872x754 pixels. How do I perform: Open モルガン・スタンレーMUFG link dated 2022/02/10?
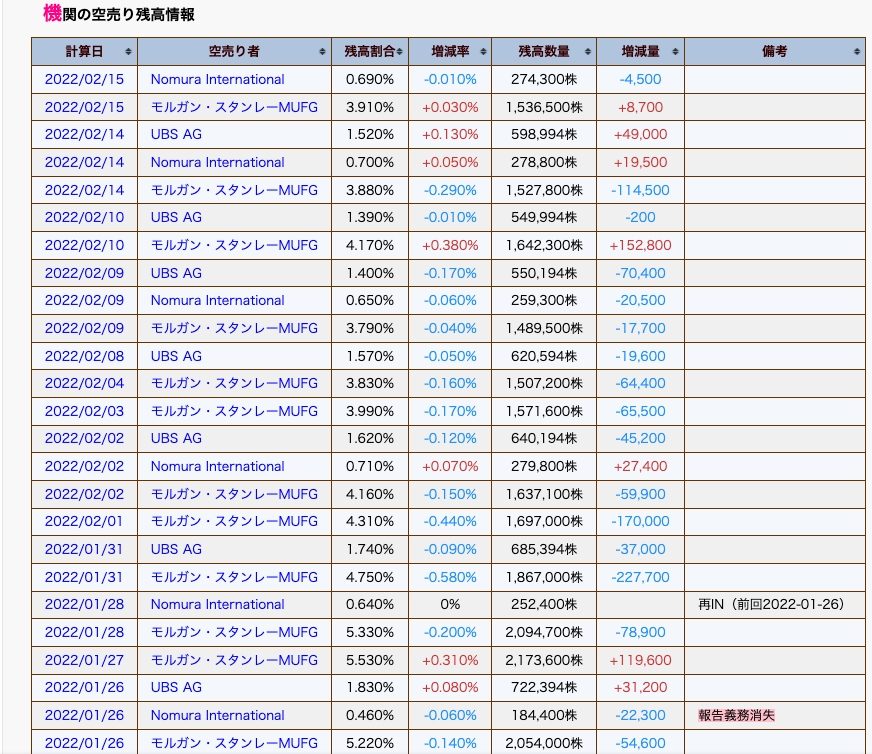(x=234, y=245)
